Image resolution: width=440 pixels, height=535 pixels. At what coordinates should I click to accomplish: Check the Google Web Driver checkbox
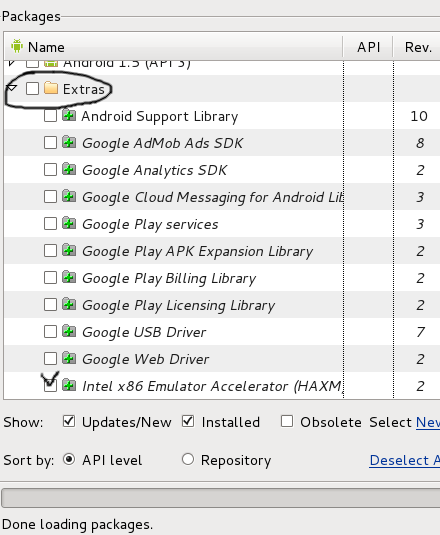(x=50, y=358)
